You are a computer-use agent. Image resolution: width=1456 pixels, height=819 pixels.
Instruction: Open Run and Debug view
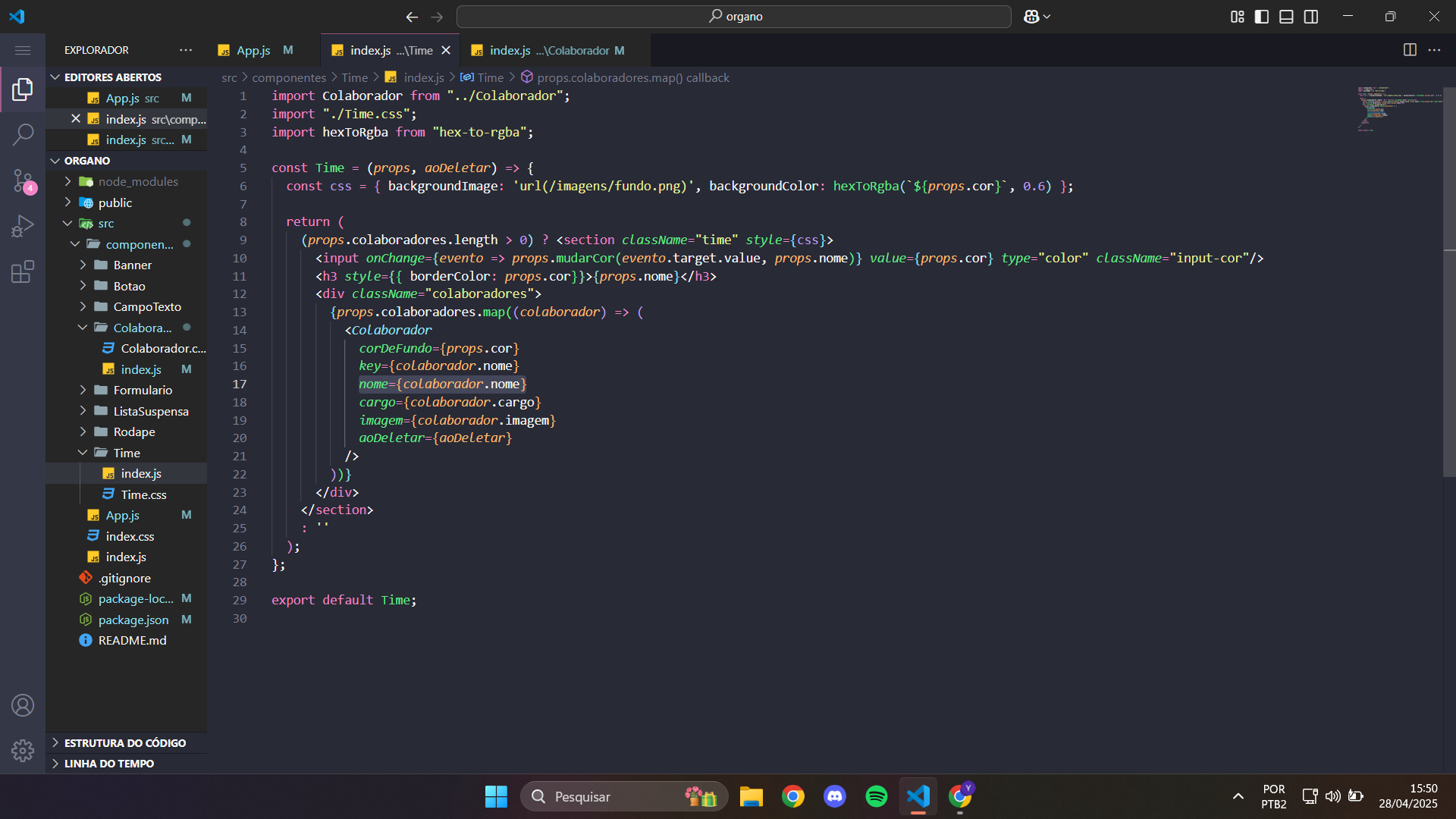23,226
